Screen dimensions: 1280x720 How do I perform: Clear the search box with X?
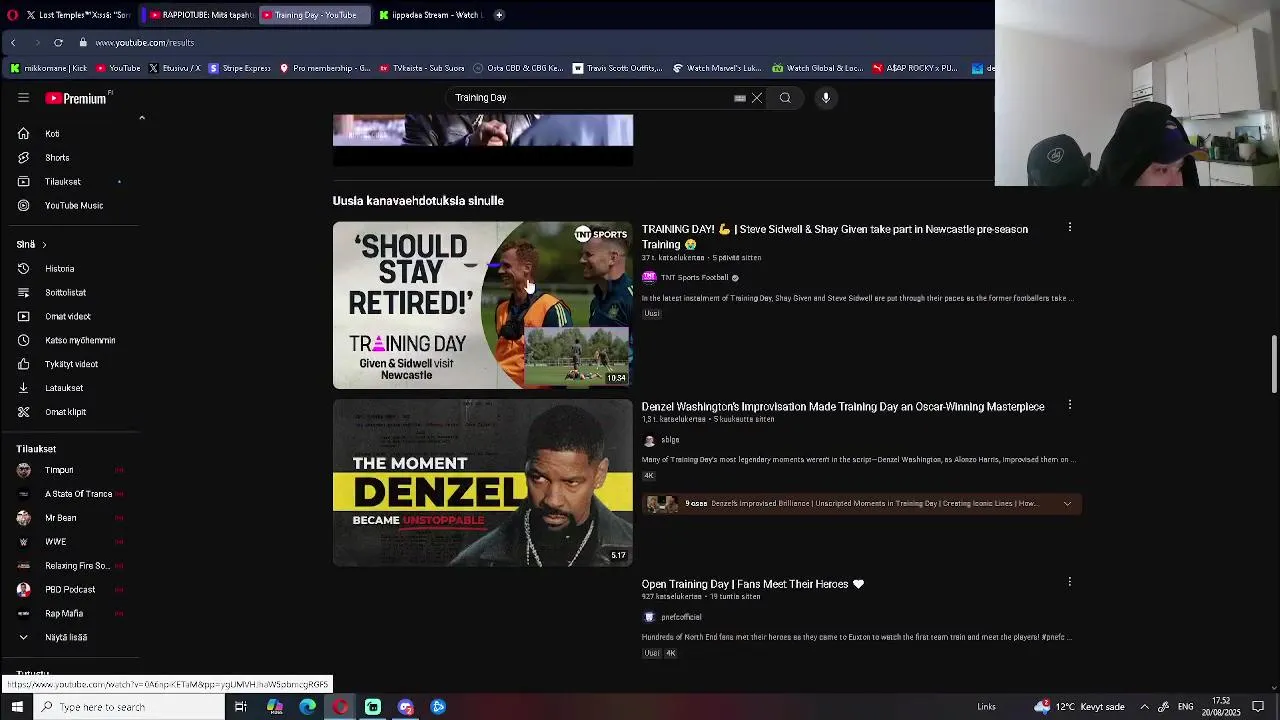click(757, 98)
